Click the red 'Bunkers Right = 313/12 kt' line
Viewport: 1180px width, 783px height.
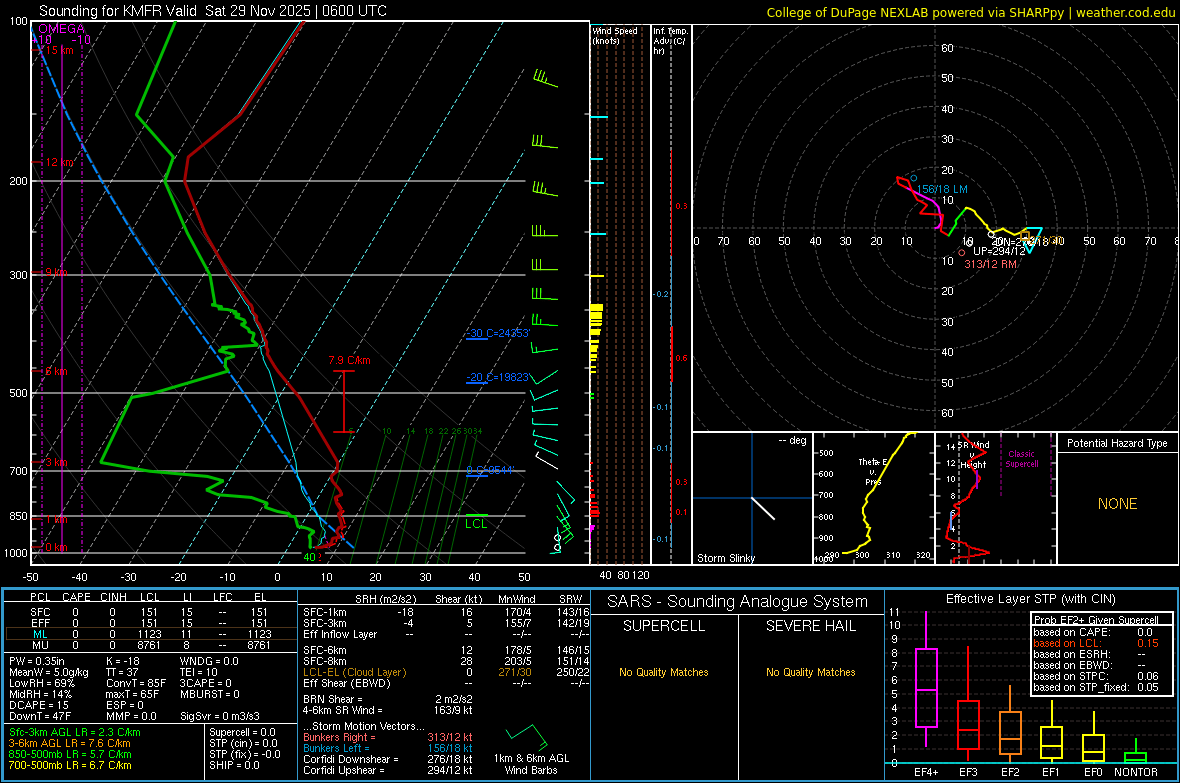(x=388, y=737)
